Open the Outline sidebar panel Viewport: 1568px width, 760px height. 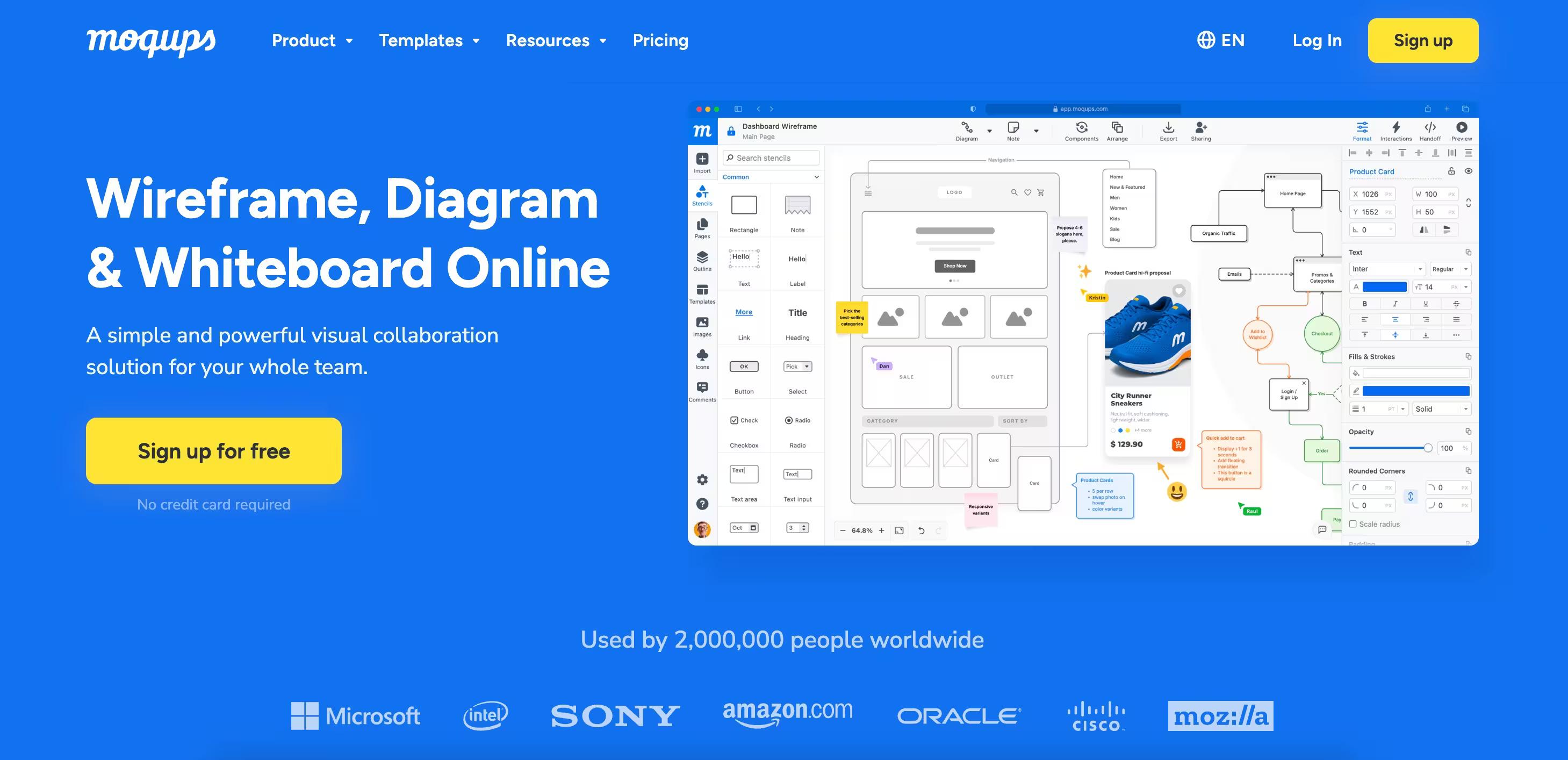702,261
